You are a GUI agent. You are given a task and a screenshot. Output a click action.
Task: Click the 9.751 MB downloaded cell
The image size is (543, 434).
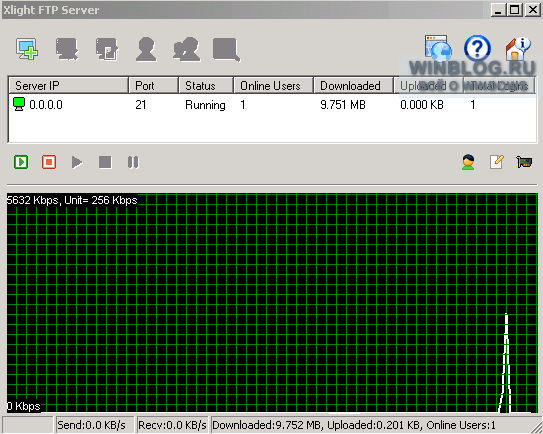click(343, 105)
